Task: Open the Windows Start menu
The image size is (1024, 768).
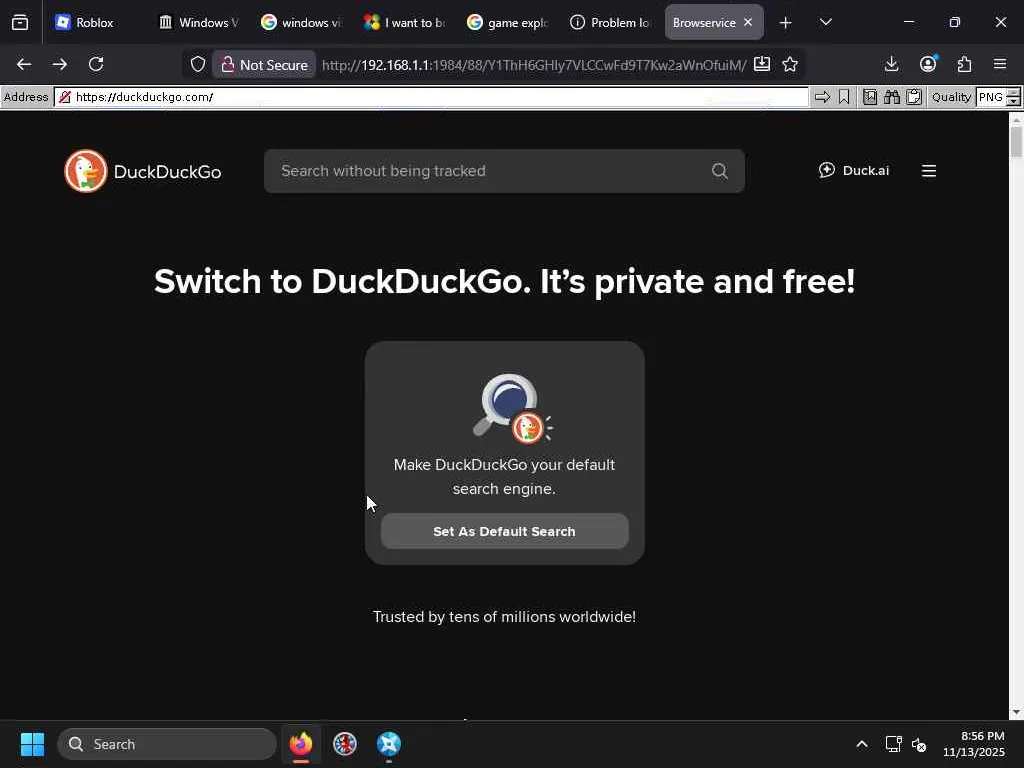Action: pyautogui.click(x=32, y=744)
